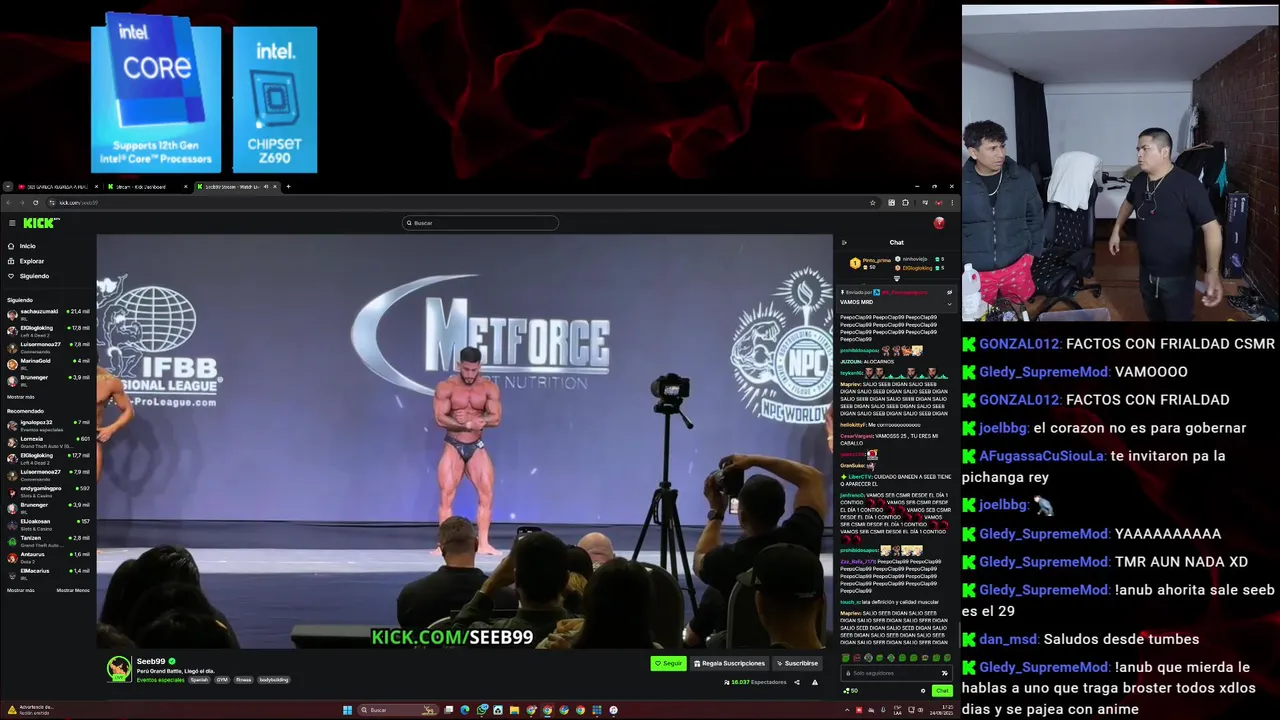Collapse the chat panel arrow
This screenshot has height=720, width=1280.
pos(843,242)
